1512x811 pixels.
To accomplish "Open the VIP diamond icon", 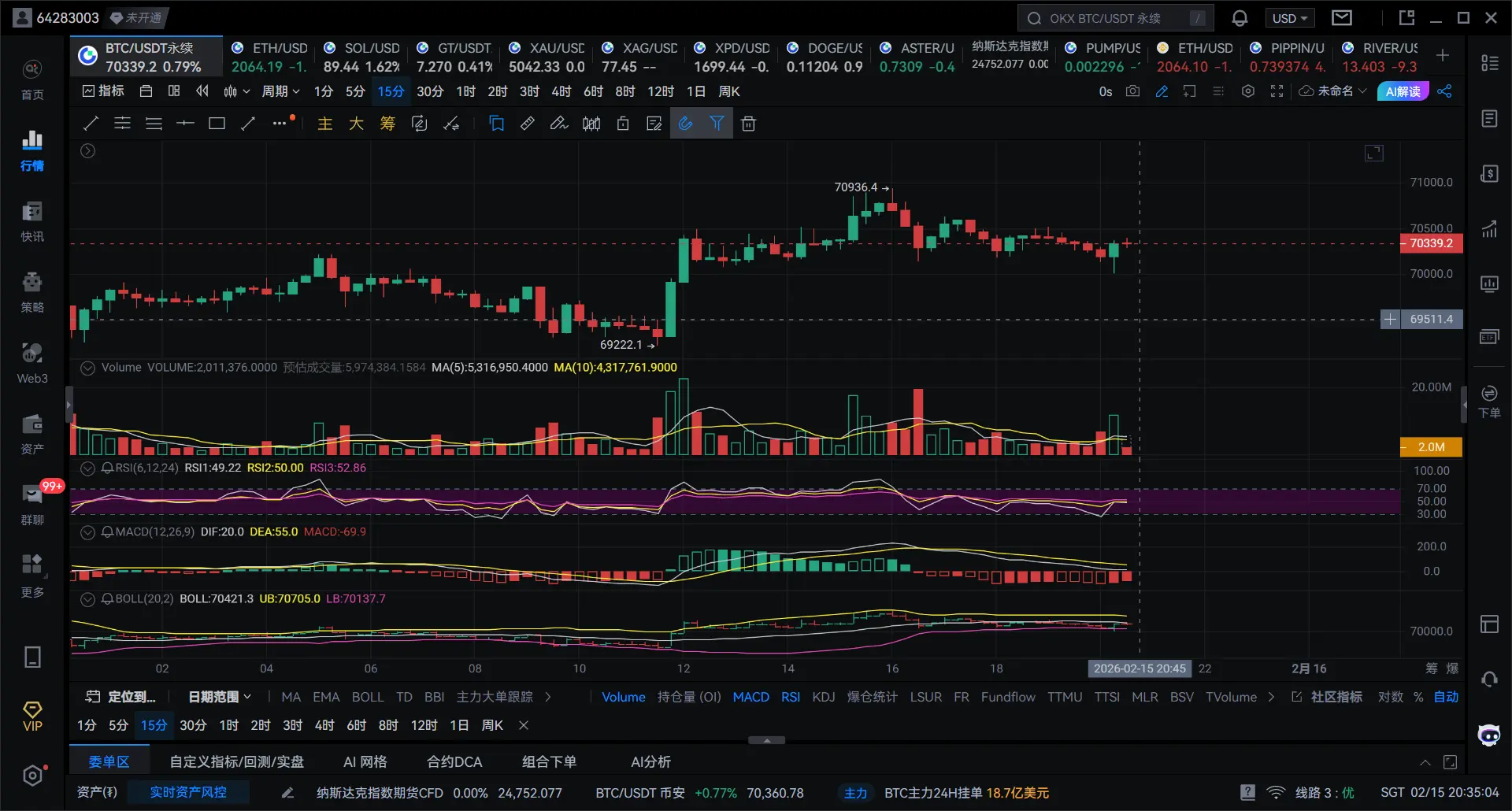I will point(32,717).
